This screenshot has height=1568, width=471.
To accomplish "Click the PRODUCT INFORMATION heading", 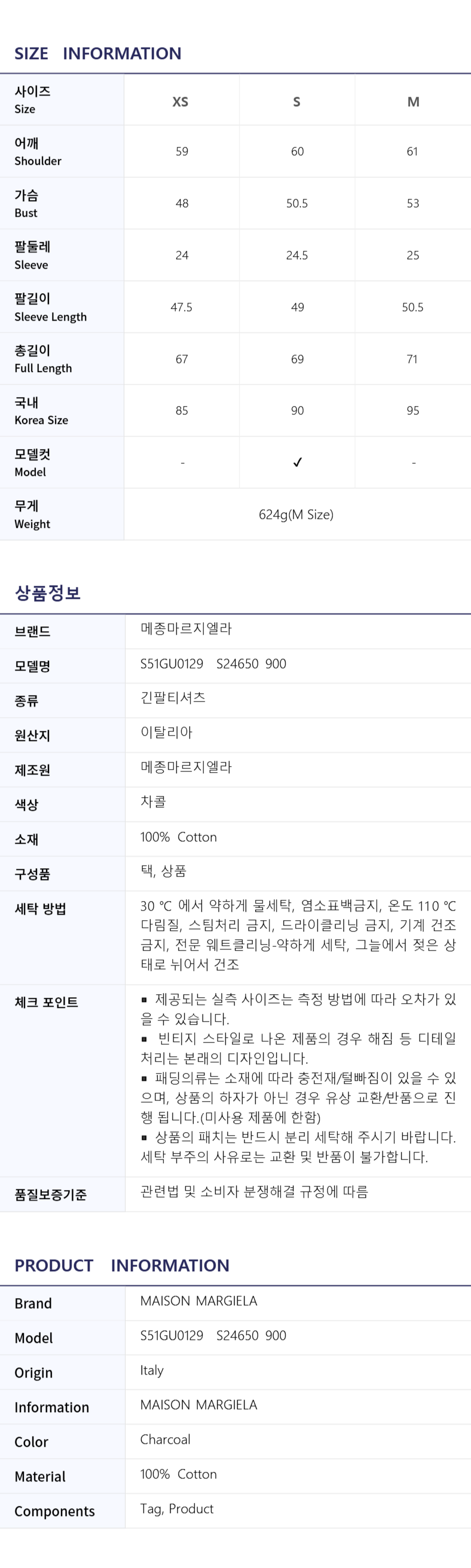I will point(122,1265).
